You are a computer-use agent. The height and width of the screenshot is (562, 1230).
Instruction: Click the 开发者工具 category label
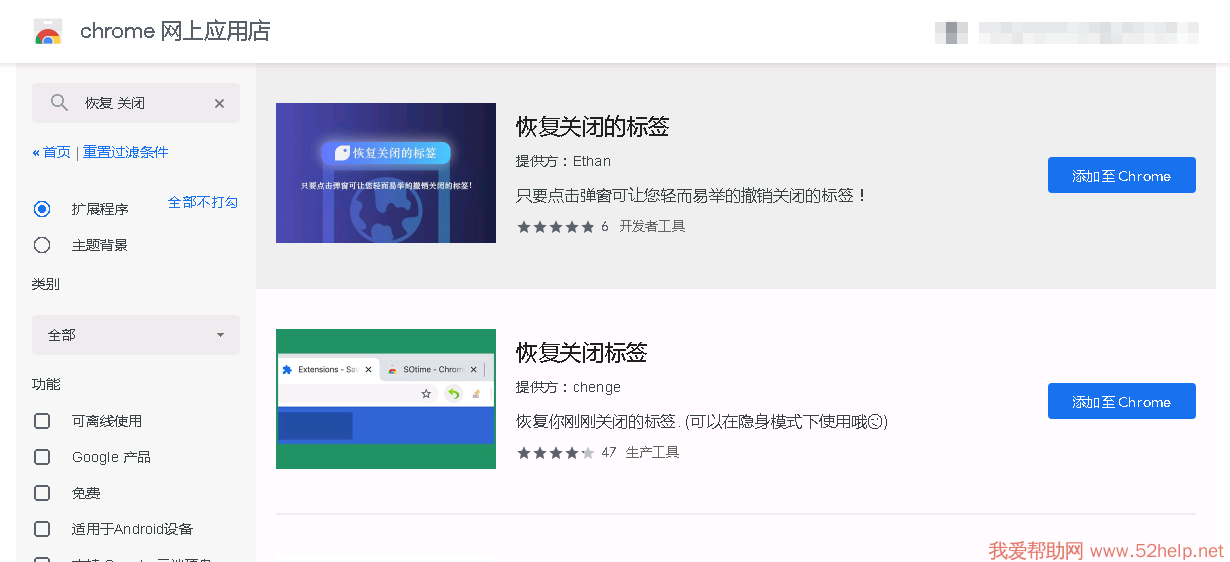tap(652, 227)
